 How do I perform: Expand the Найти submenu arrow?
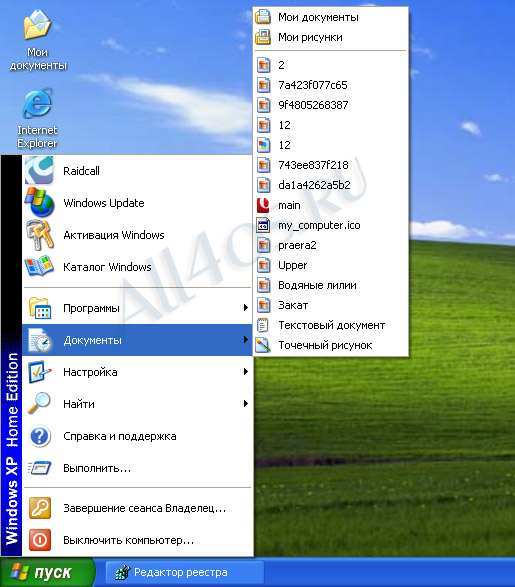[246, 404]
